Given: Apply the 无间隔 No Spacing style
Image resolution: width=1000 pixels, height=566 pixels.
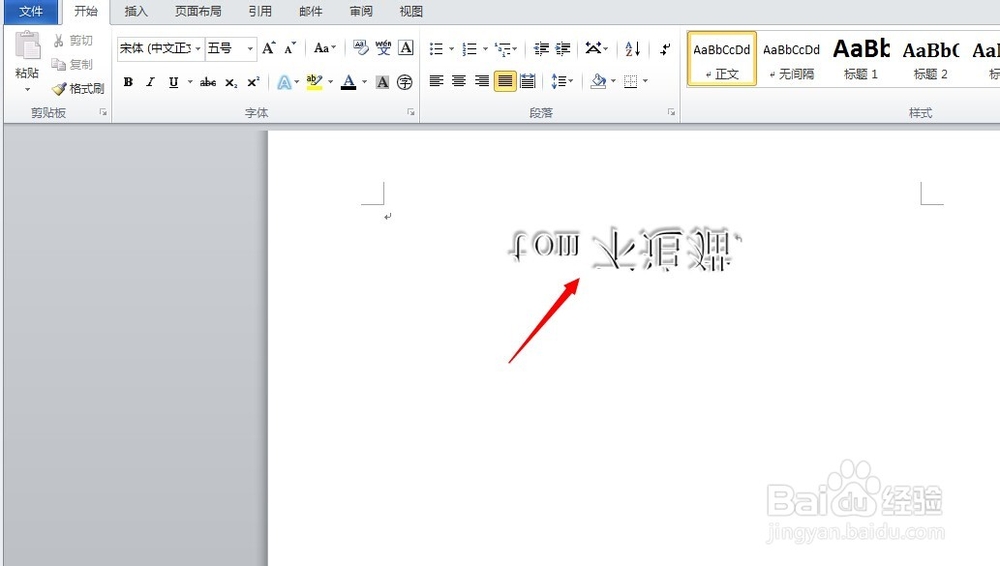Looking at the screenshot, I should pyautogui.click(x=791, y=59).
